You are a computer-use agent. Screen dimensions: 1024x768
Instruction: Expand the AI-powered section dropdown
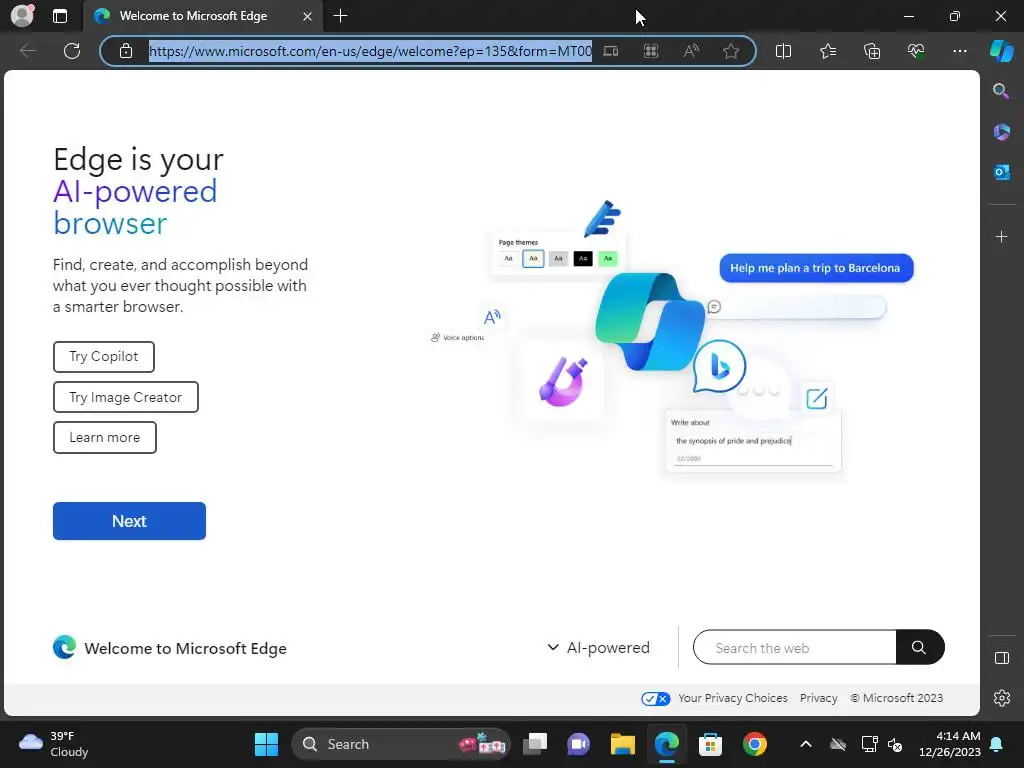coord(598,648)
